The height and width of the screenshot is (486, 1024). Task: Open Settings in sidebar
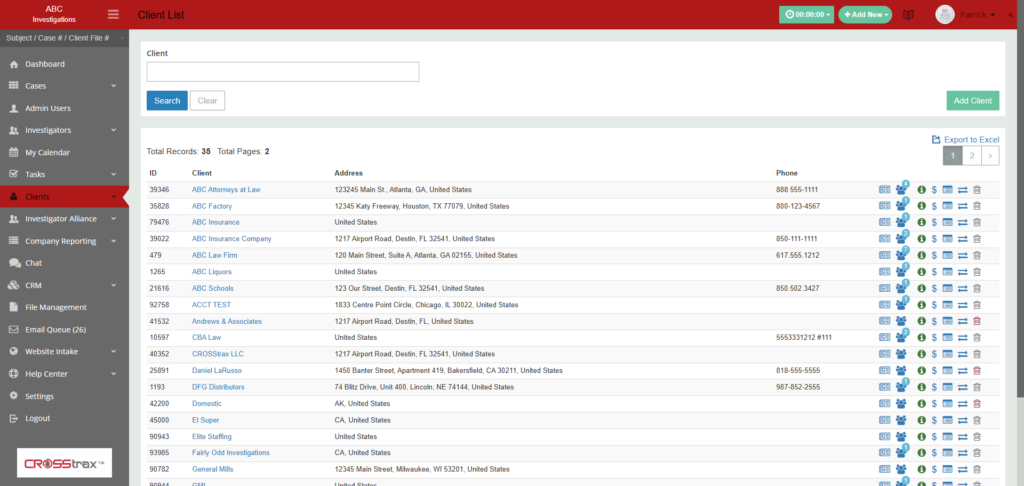(x=64, y=396)
